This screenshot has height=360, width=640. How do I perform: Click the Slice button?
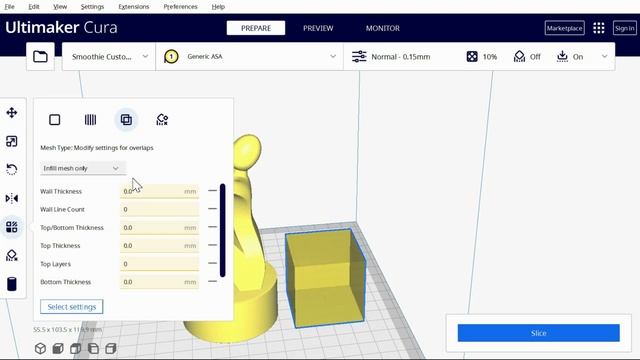point(538,333)
